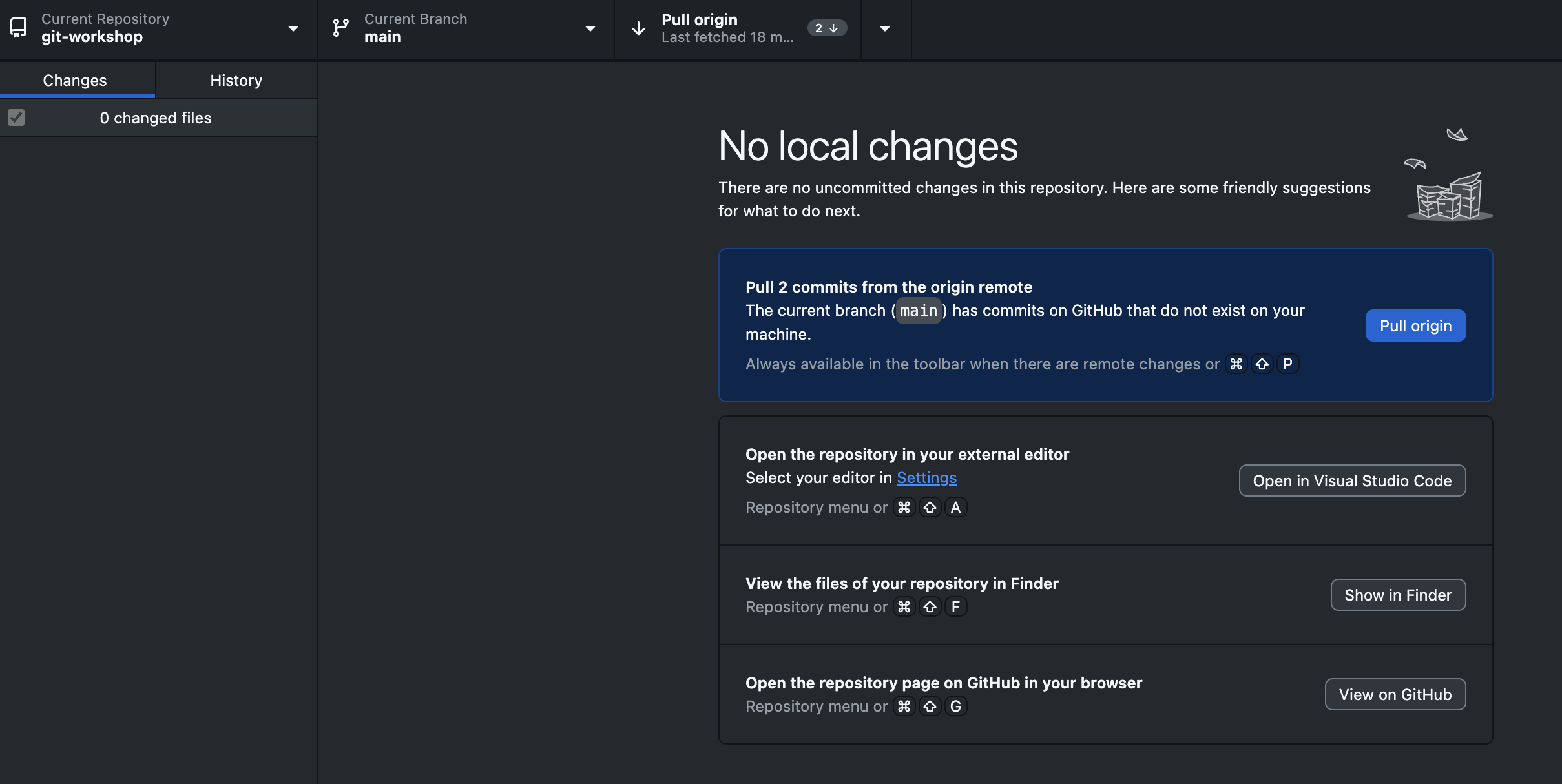Click the pull down-arrow icon in the toolbar
The width and height of the screenshot is (1562, 784).
click(x=638, y=28)
